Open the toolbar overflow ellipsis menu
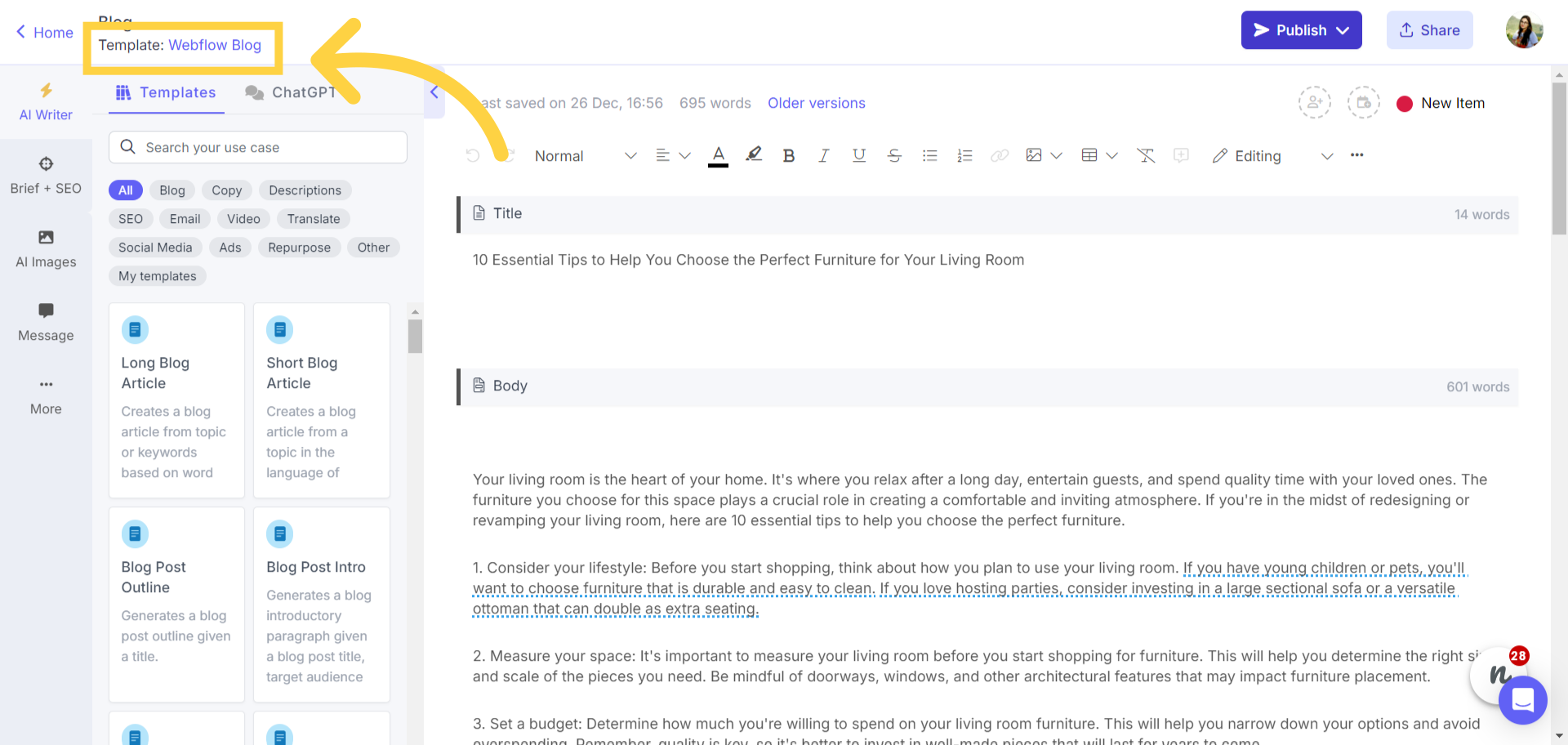 tap(1356, 155)
